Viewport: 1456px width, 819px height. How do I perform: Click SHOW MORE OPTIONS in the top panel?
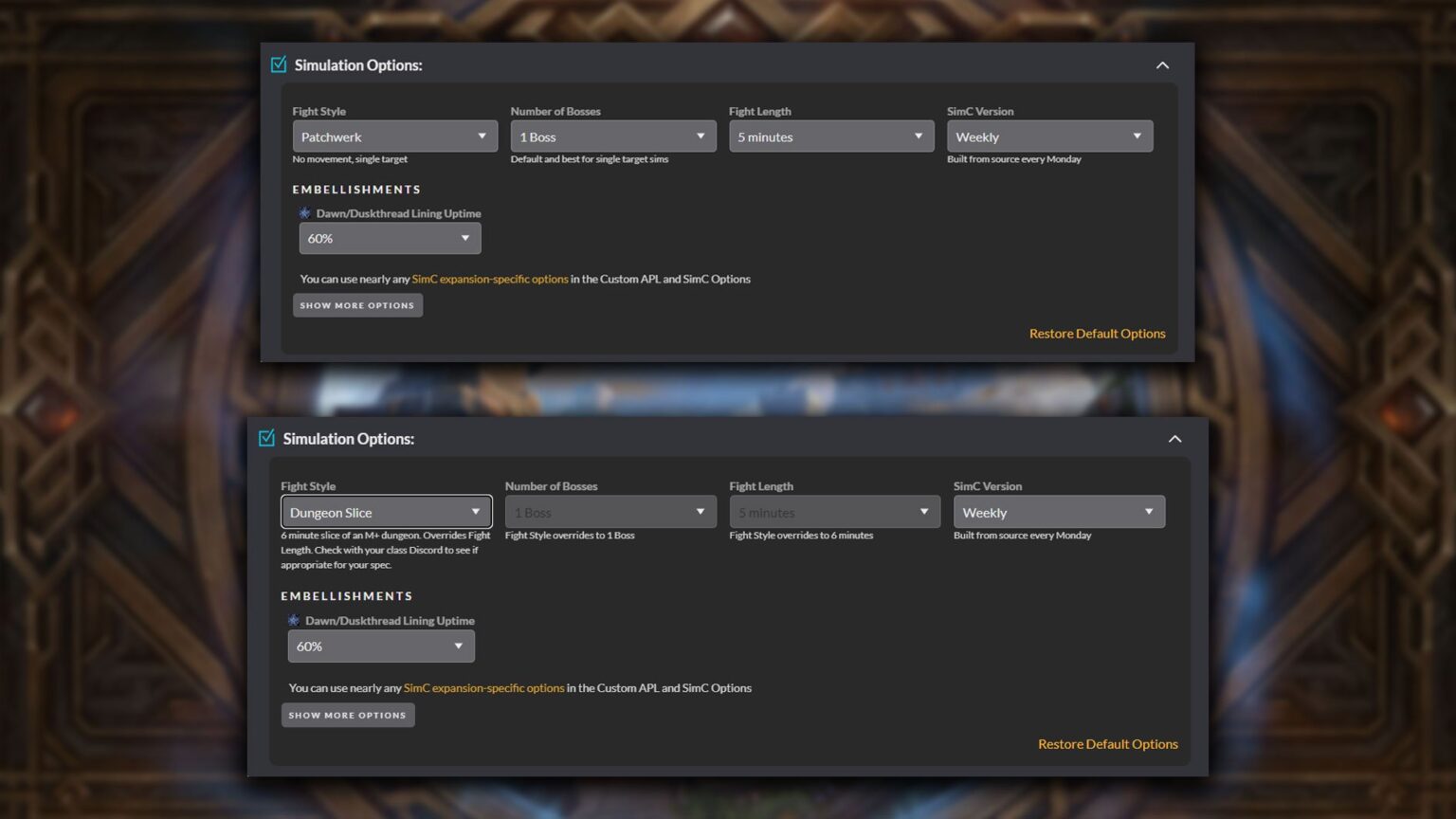[357, 304]
